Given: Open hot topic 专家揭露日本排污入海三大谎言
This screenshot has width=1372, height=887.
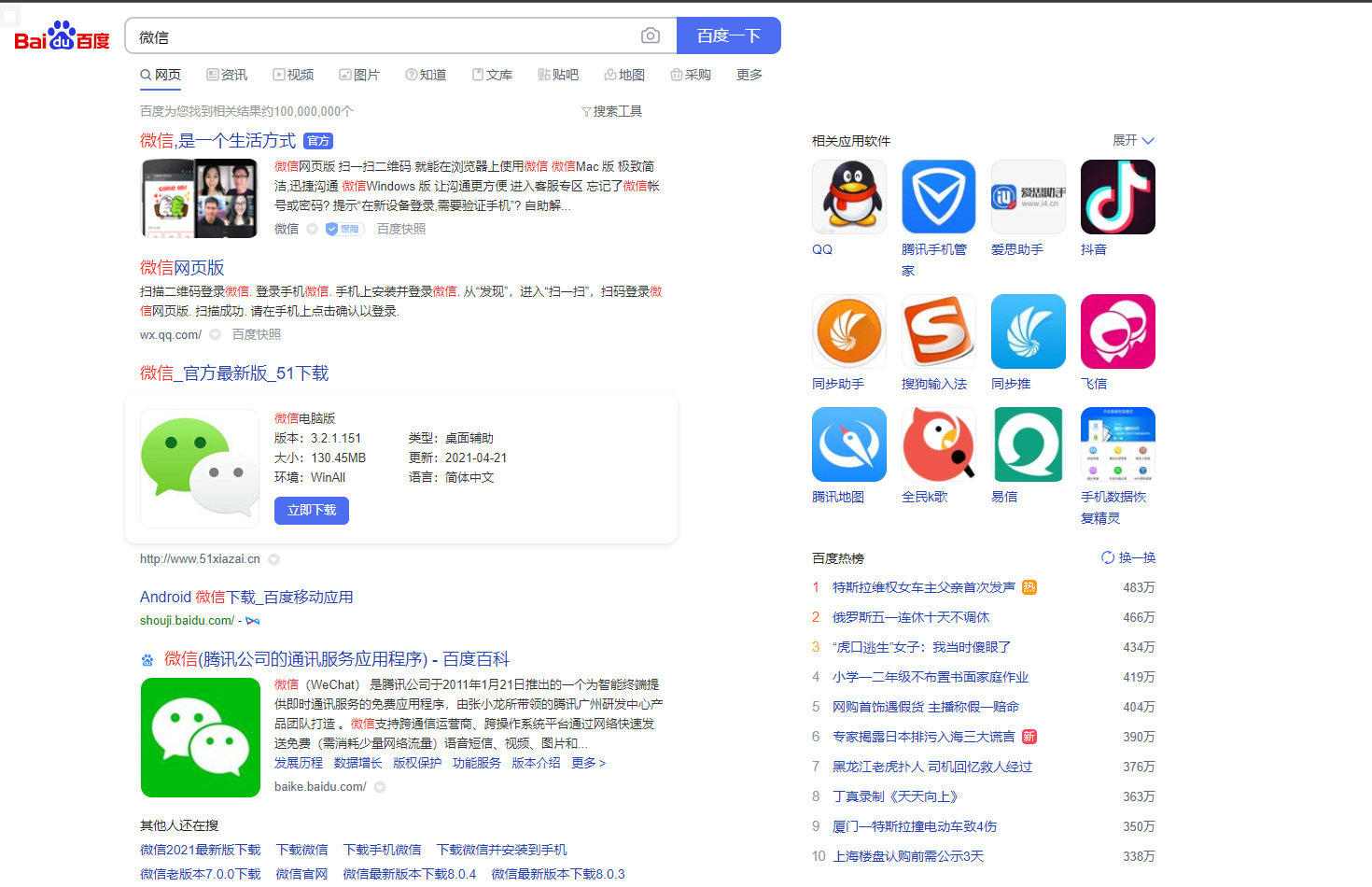Looking at the screenshot, I should pos(923,737).
